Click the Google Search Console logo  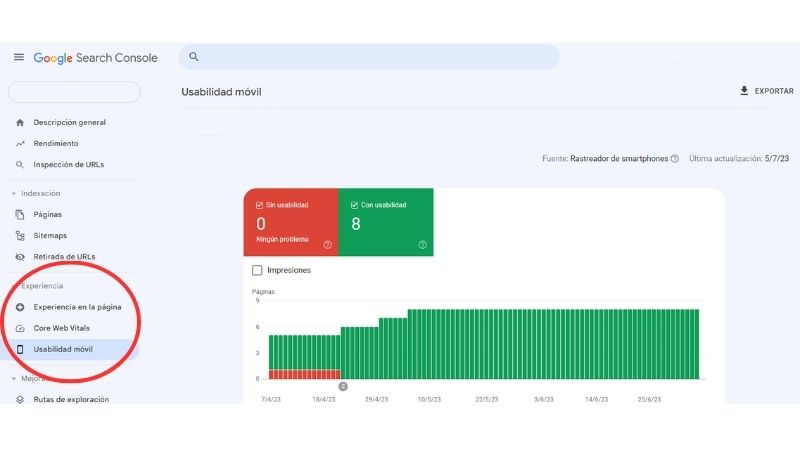95,58
